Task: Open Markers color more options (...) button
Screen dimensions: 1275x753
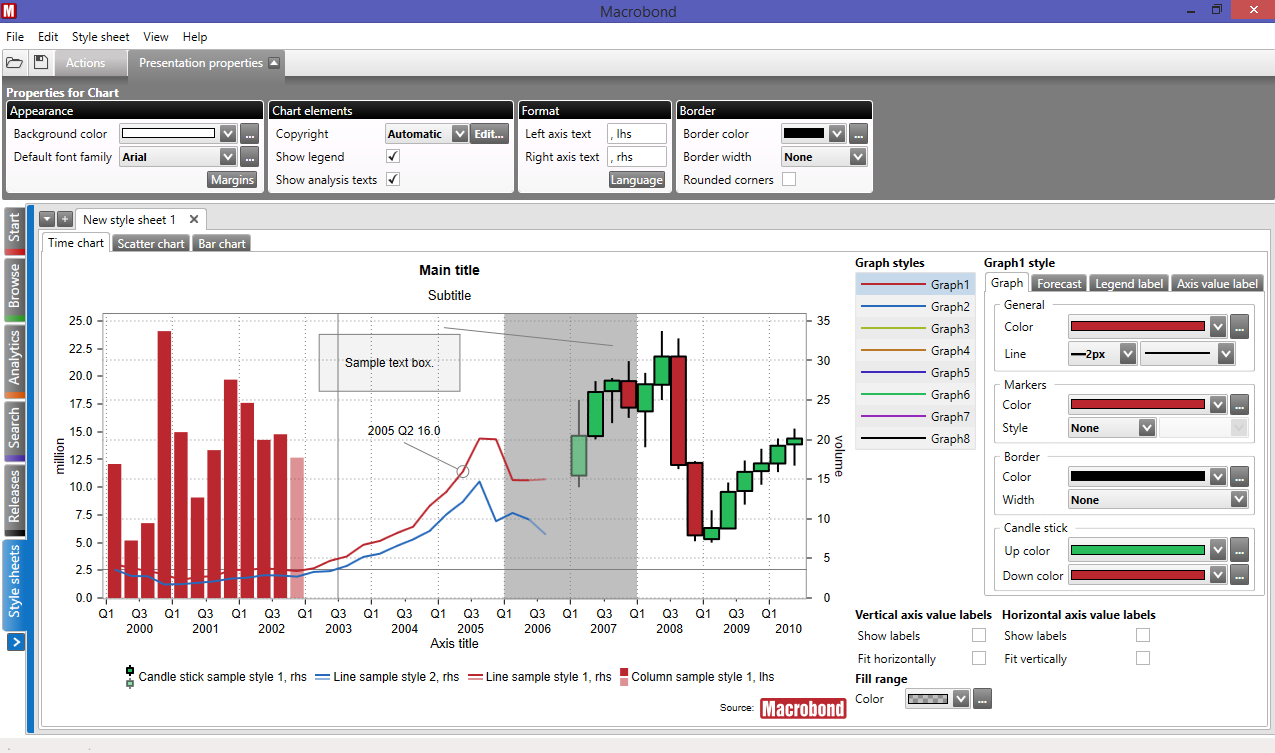Action: [1240, 405]
